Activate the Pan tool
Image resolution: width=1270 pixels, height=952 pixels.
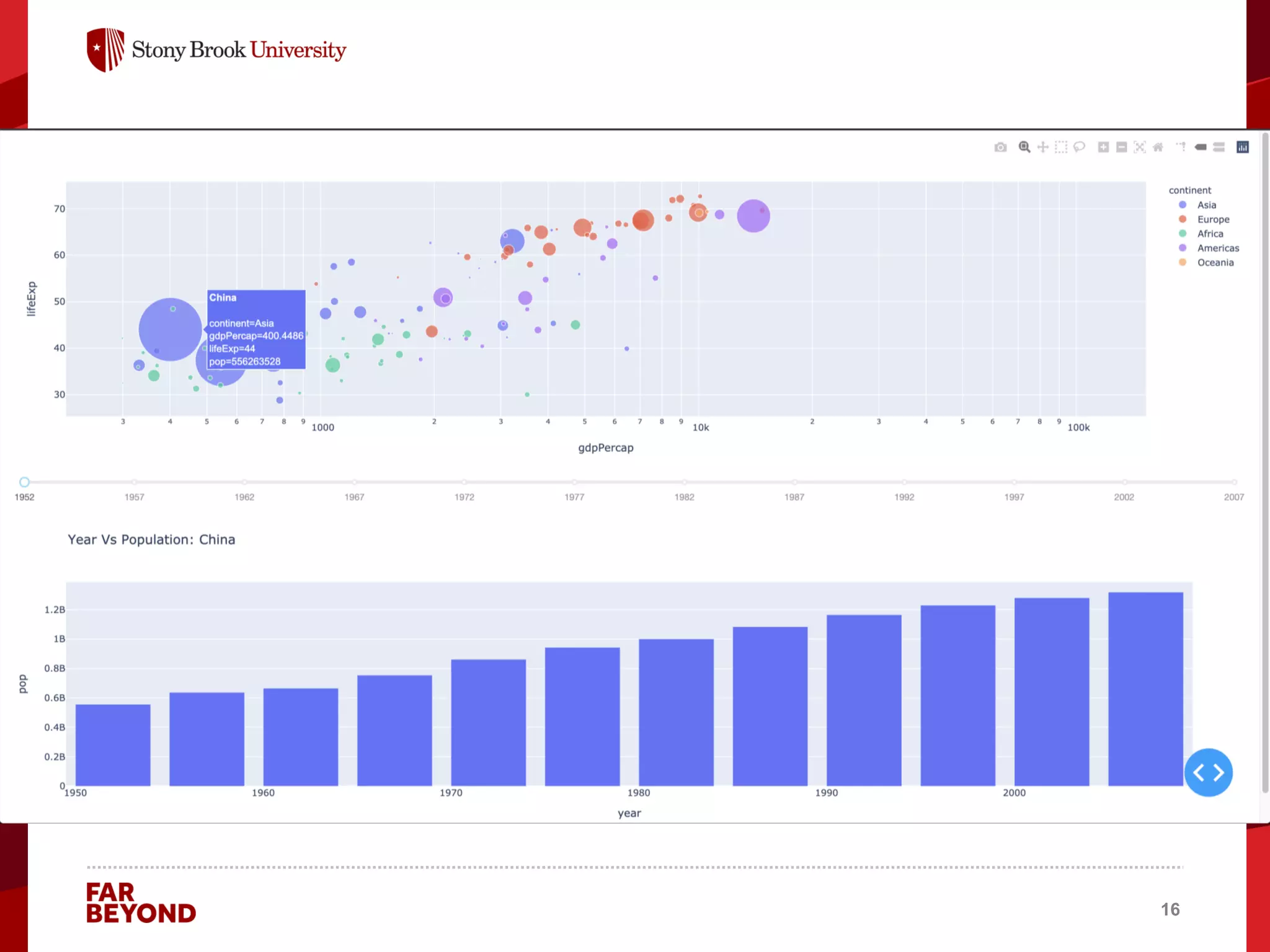1043,147
